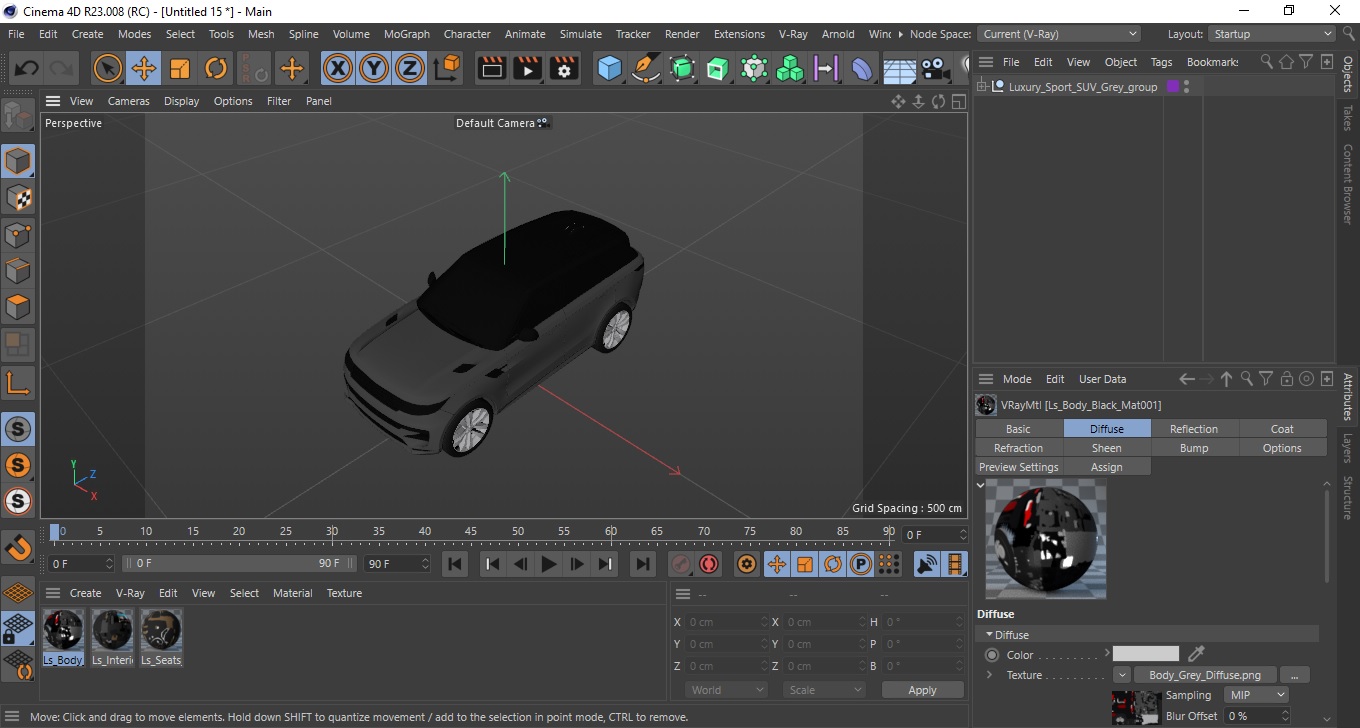Open the Preview Settings tab button
Image resolution: width=1360 pixels, height=728 pixels.
point(1018,467)
